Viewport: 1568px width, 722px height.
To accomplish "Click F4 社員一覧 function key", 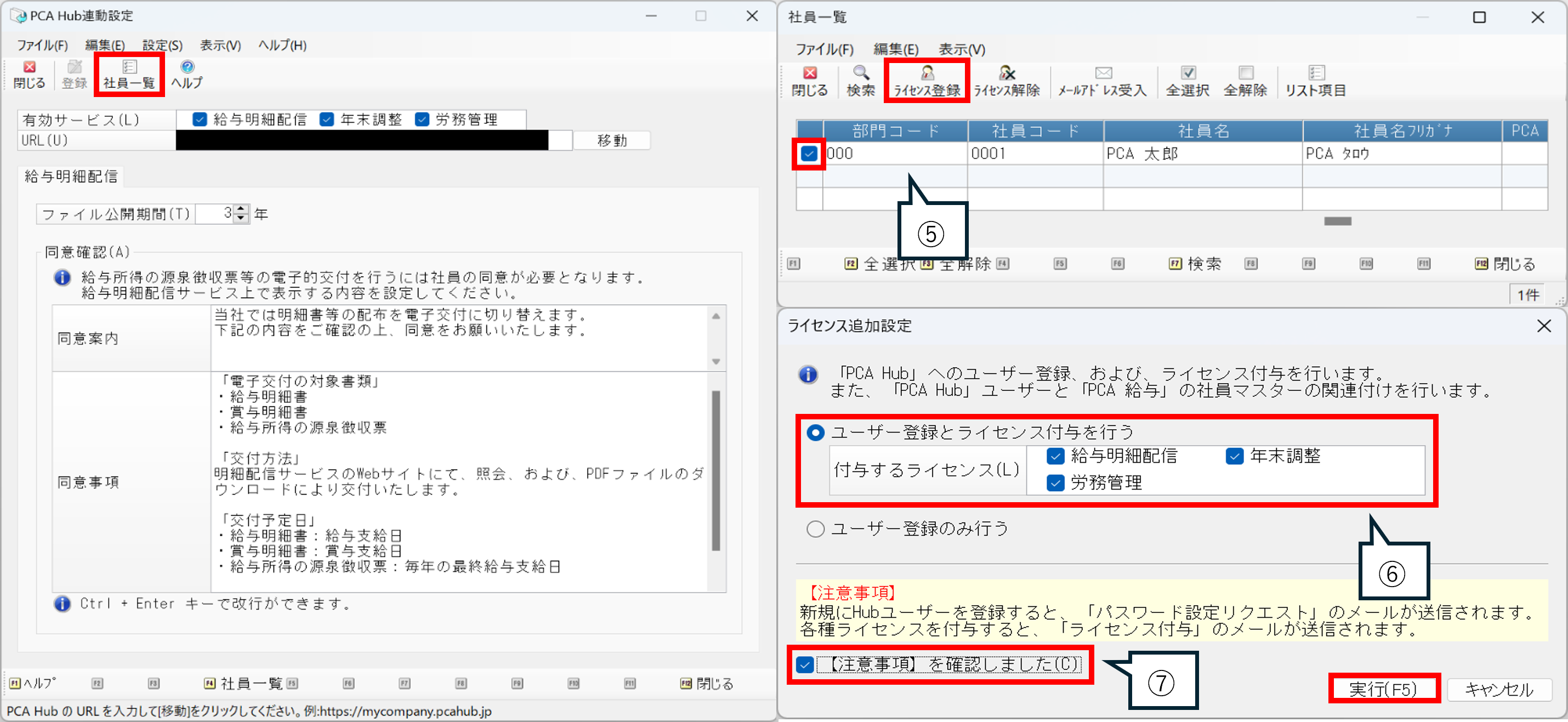I will point(243,683).
